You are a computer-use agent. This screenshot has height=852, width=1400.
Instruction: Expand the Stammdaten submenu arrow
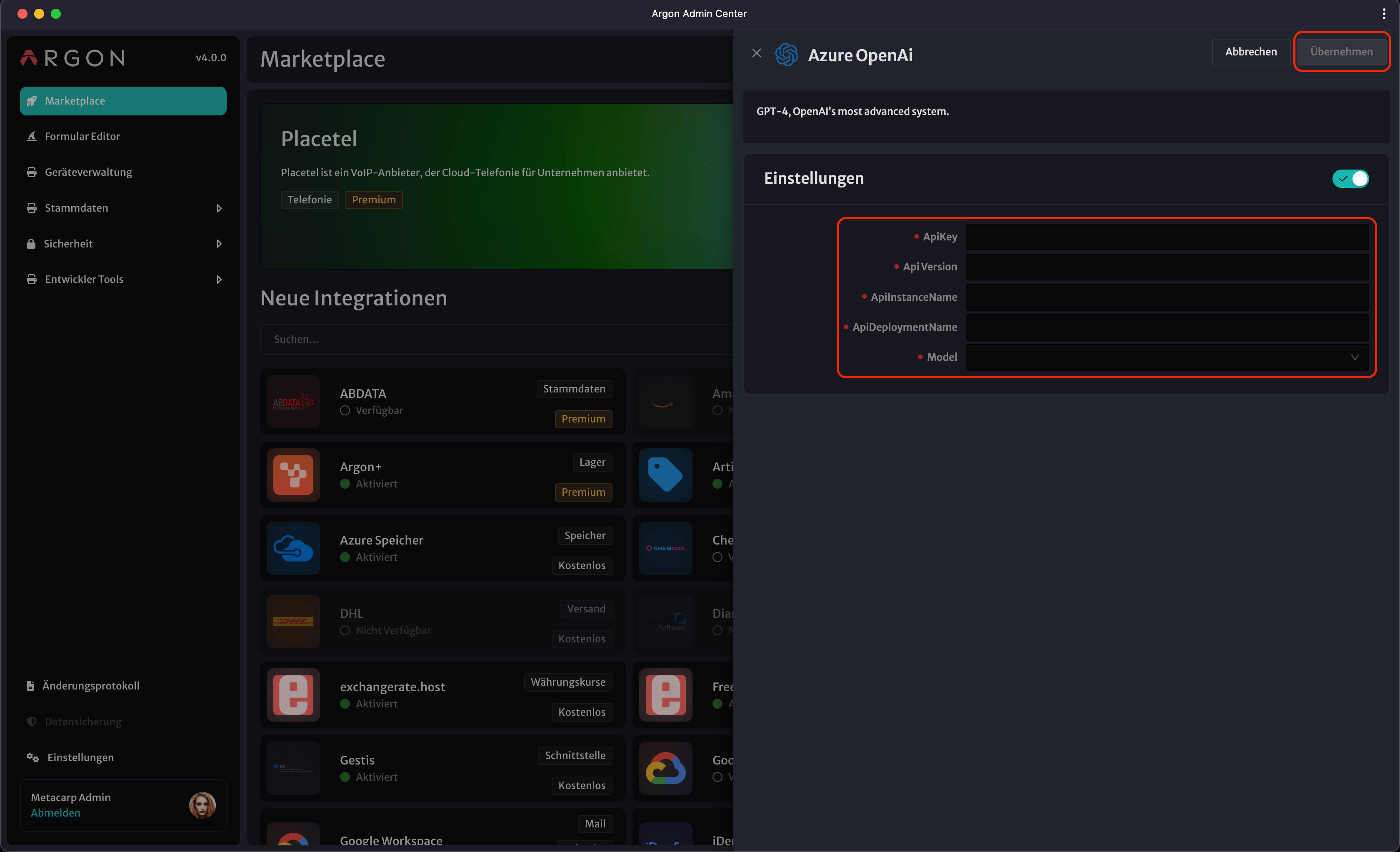pos(219,208)
